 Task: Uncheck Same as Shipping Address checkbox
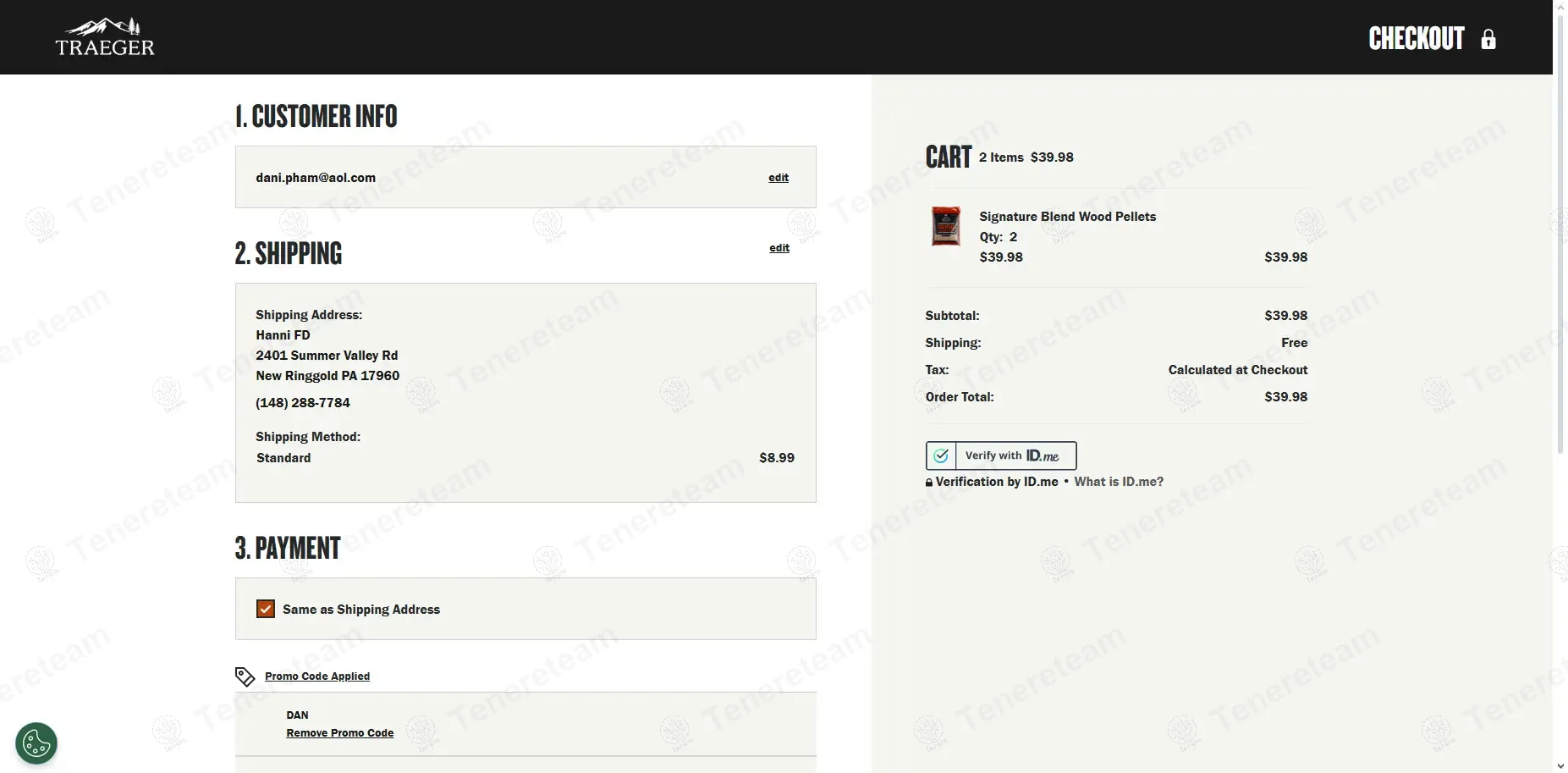point(266,610)
